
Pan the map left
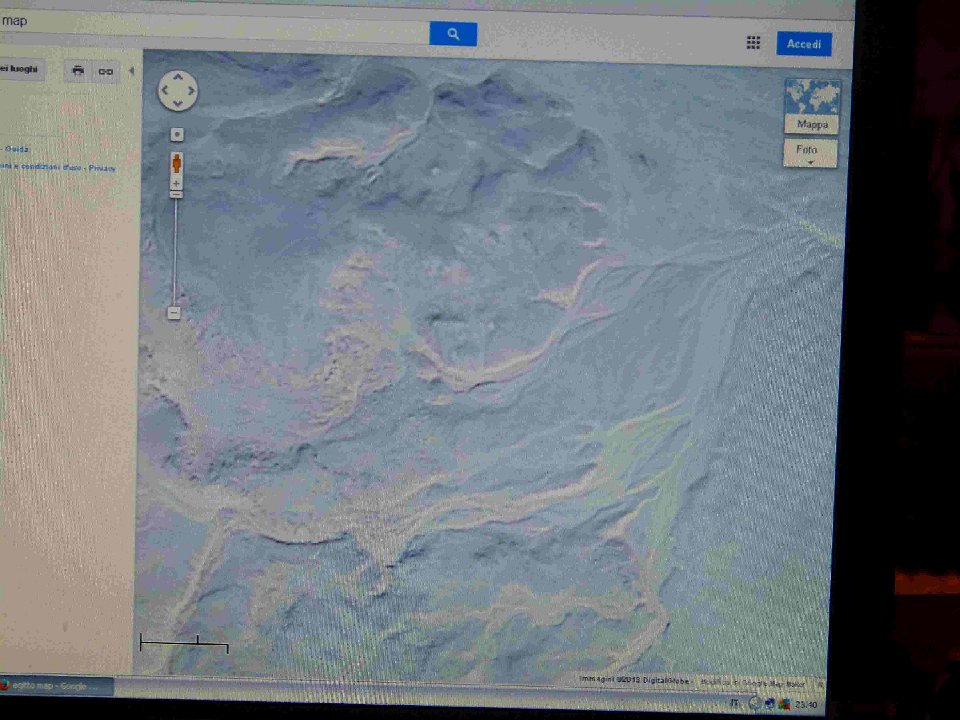pyautogui.click(x=164, y=90)
